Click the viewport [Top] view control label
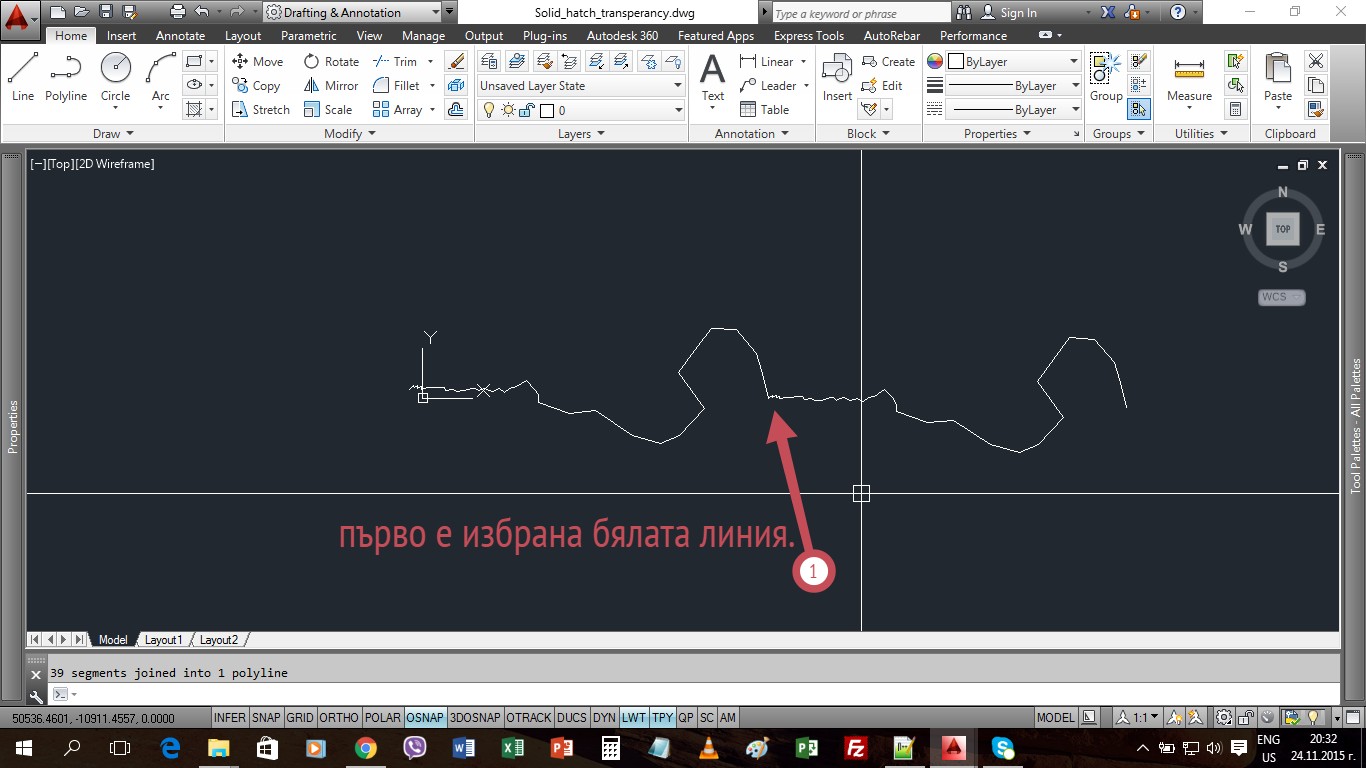The width and height of the screenshot is (1366, 768). 60,163
